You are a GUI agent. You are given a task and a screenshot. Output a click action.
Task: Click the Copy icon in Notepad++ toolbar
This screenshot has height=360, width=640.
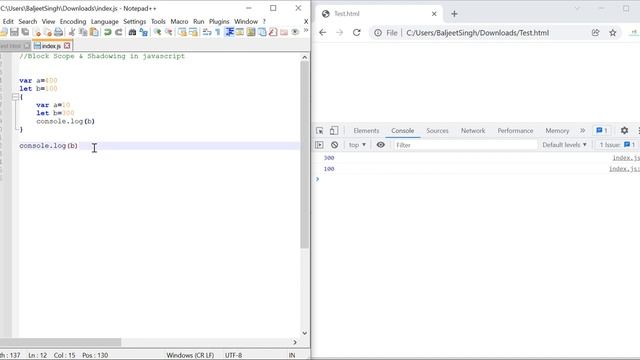[83, 32]
